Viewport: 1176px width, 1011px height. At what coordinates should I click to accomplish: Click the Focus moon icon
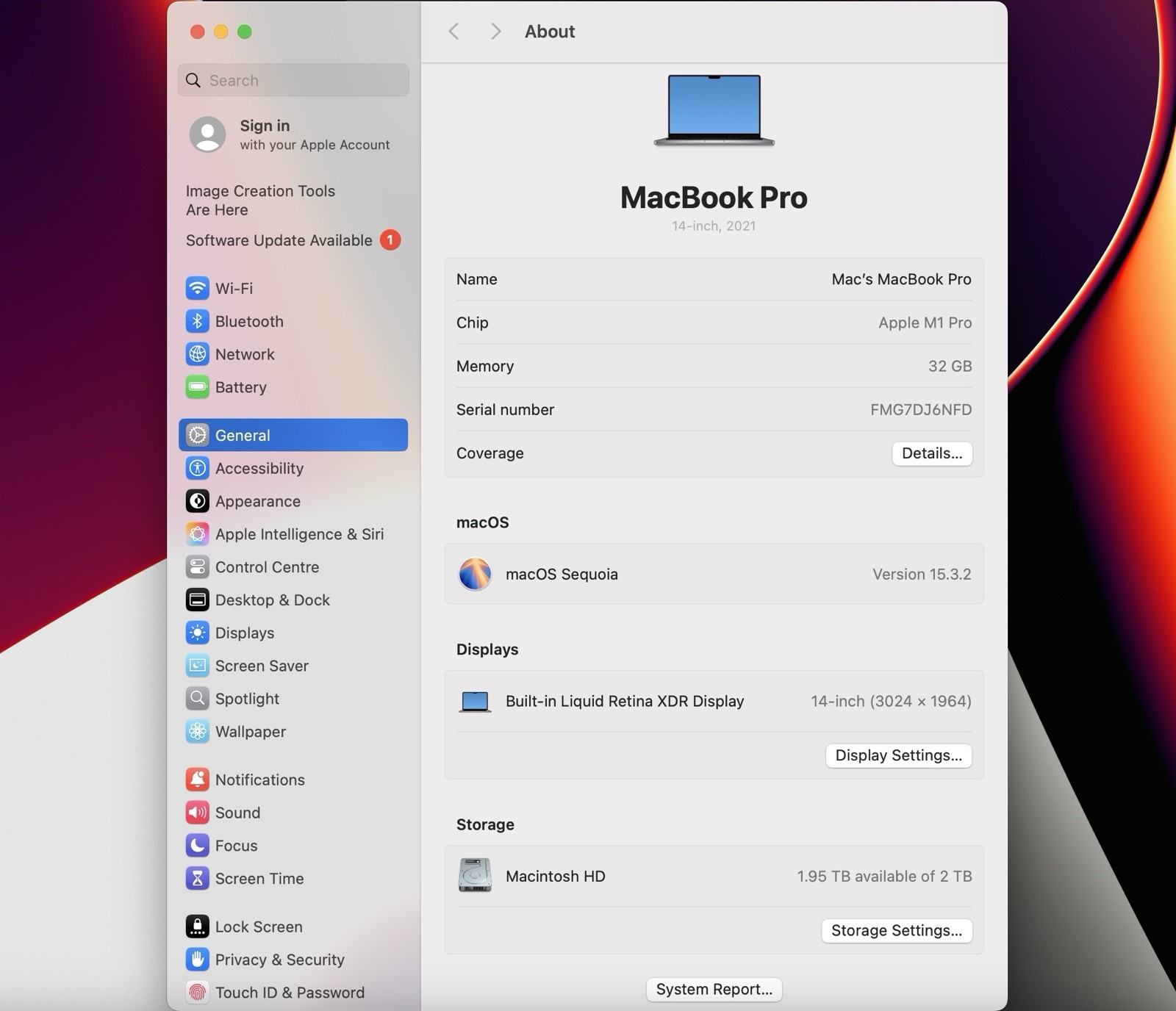tap(197, 846)
